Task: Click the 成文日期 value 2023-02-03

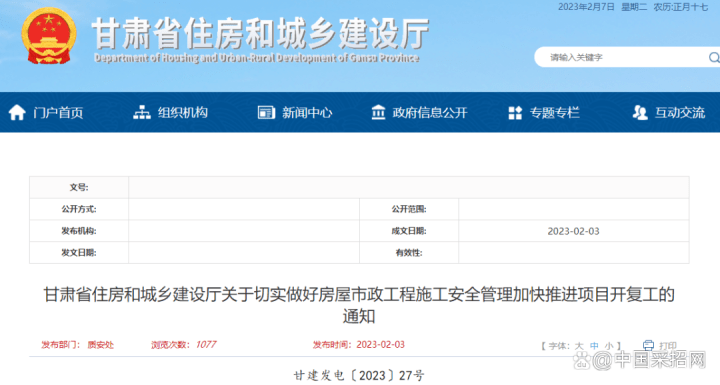Action: (574, 231)
